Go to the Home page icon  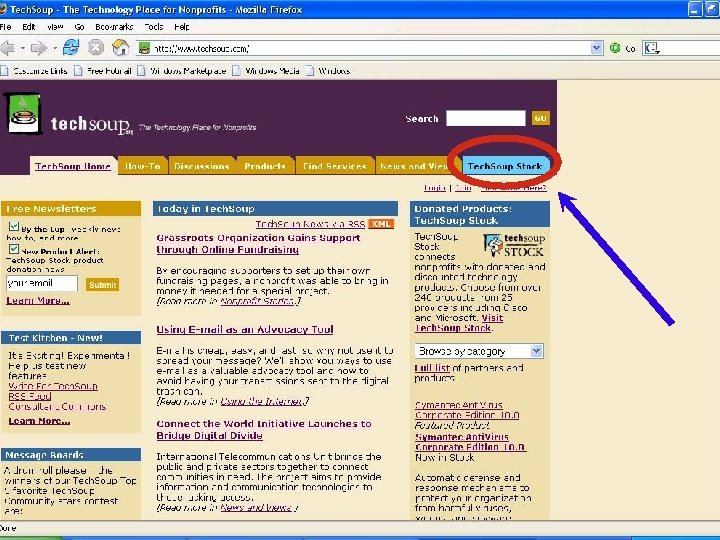click(x=120, y=47)
